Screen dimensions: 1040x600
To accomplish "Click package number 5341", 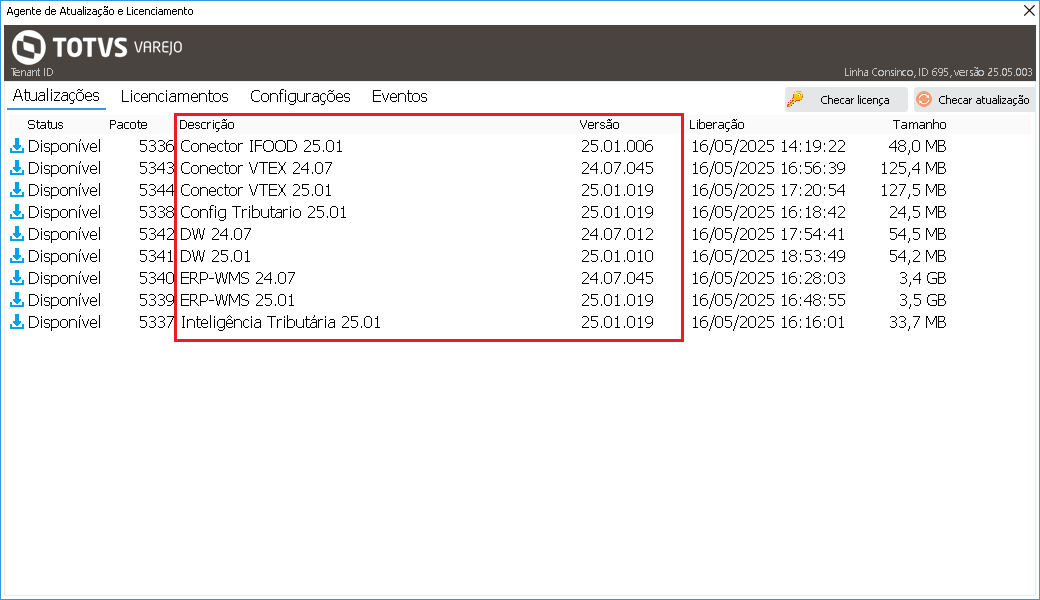I will click(x=156, y=255).
